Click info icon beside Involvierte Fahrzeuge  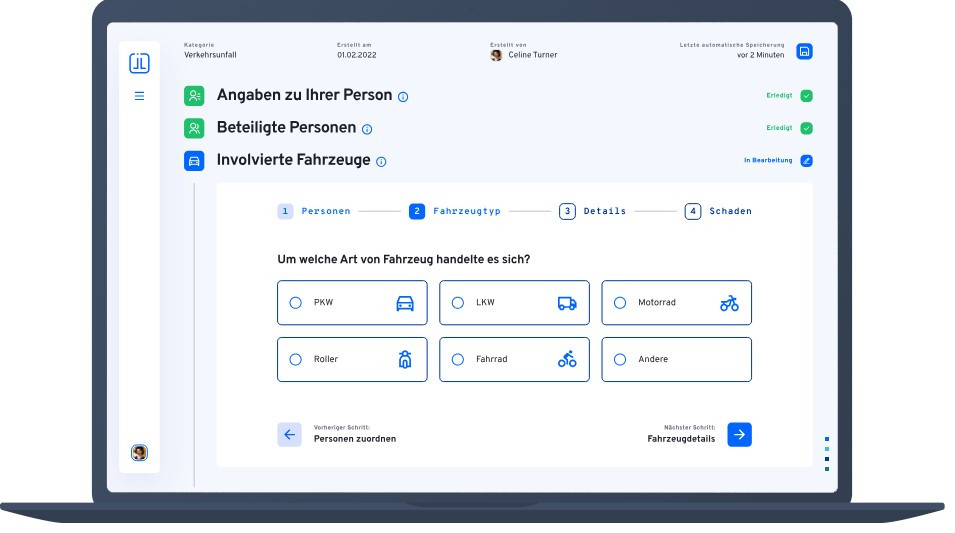[381, 161]
